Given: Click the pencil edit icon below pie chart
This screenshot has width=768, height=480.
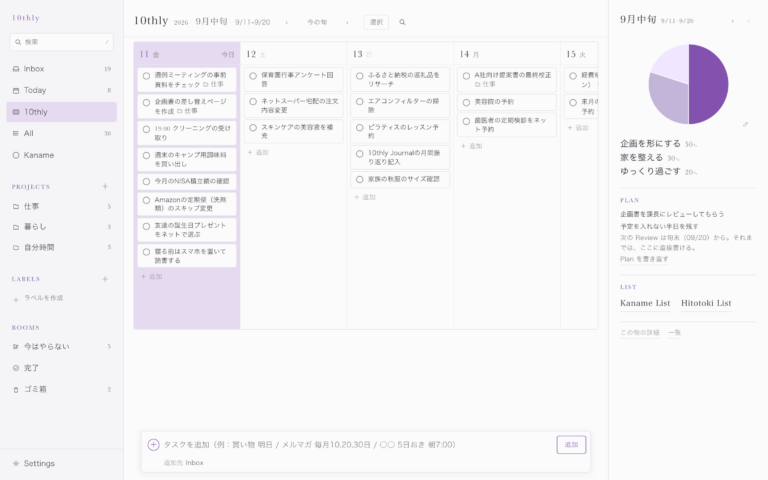Looking at the screenshot, I should tap(745, 124).
